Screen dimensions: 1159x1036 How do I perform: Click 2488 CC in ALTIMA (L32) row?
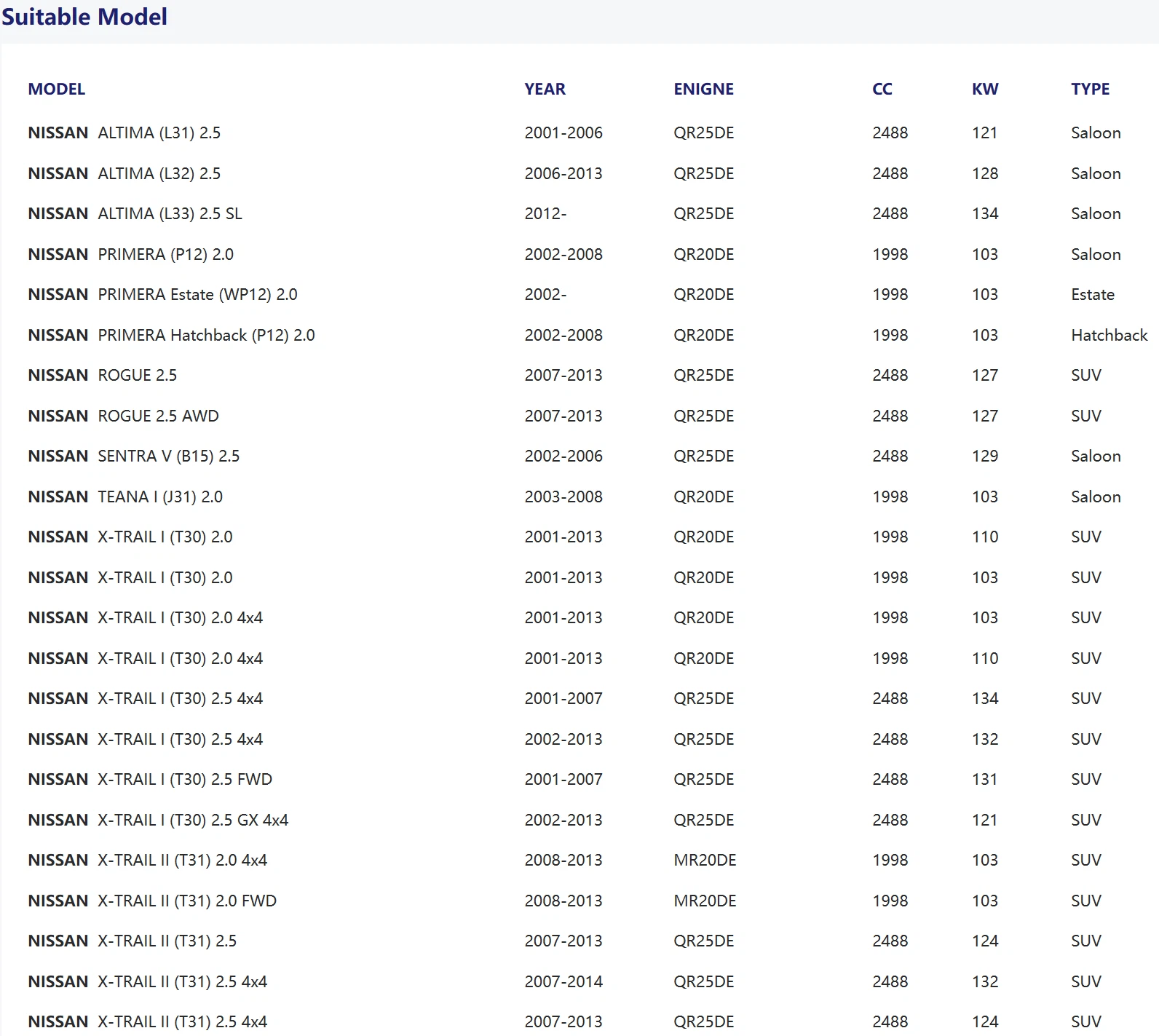pyautogui.click(x=890, y=173)
